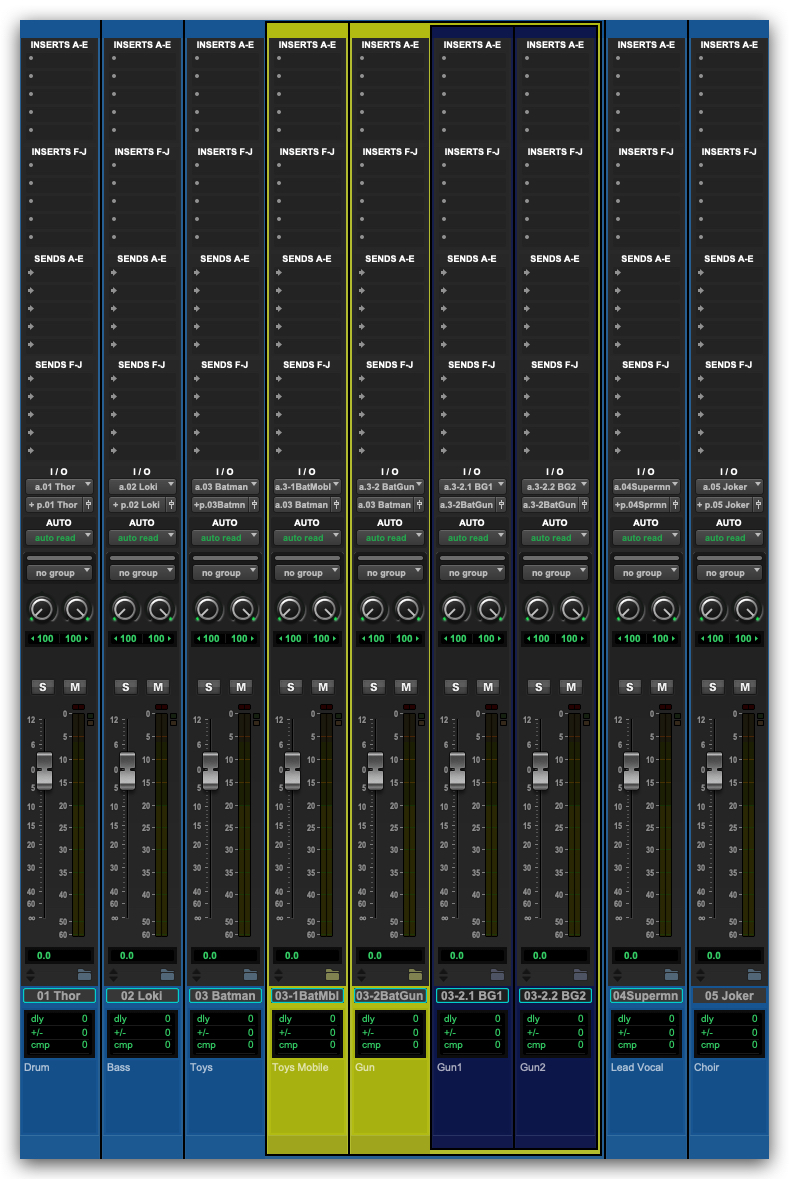This screenshot has height=1179, width=789.
Task: Open the group dropdown on 01 Thor track
Action: (x=59, y=573)
